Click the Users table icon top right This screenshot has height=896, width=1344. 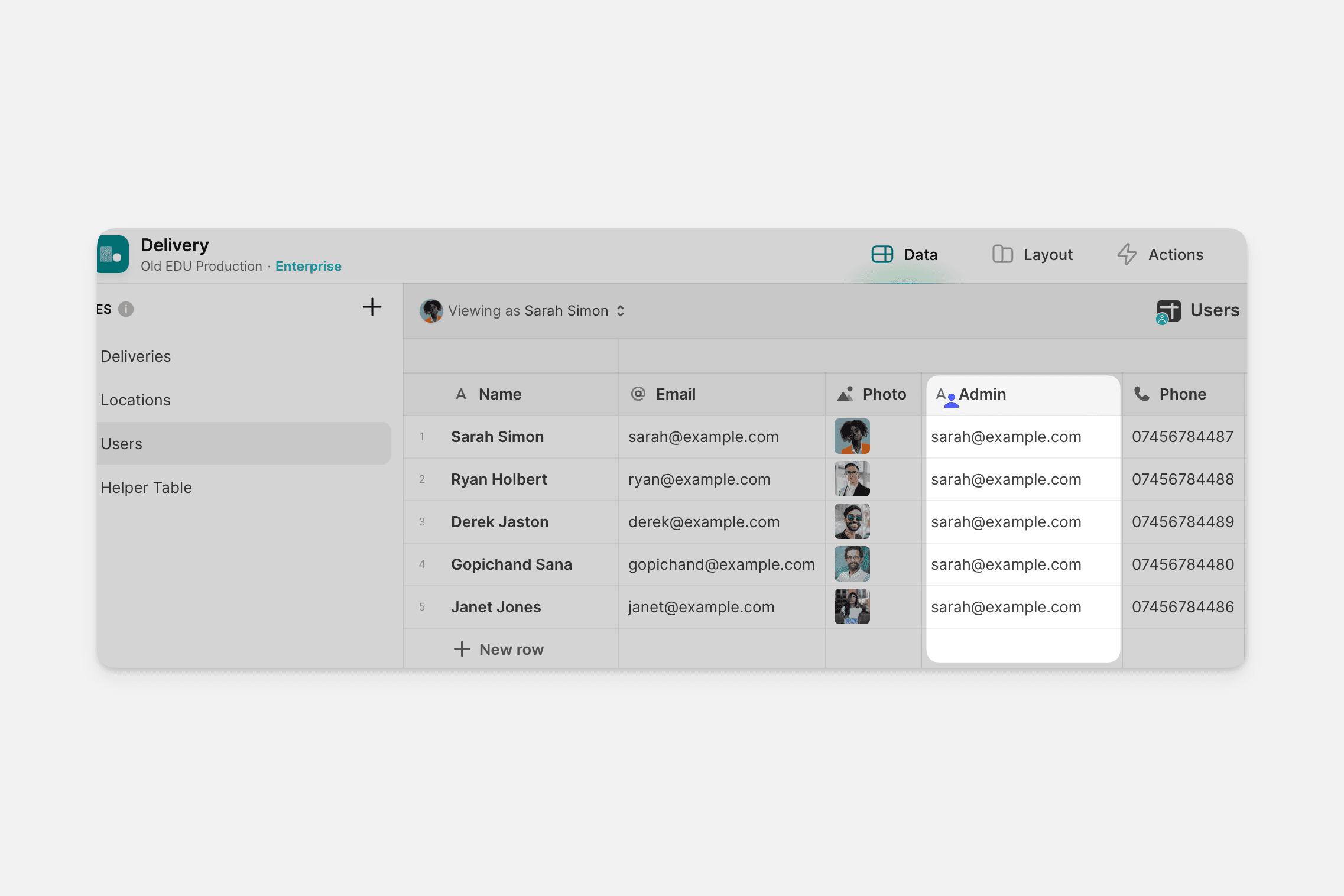(1168, 311)
